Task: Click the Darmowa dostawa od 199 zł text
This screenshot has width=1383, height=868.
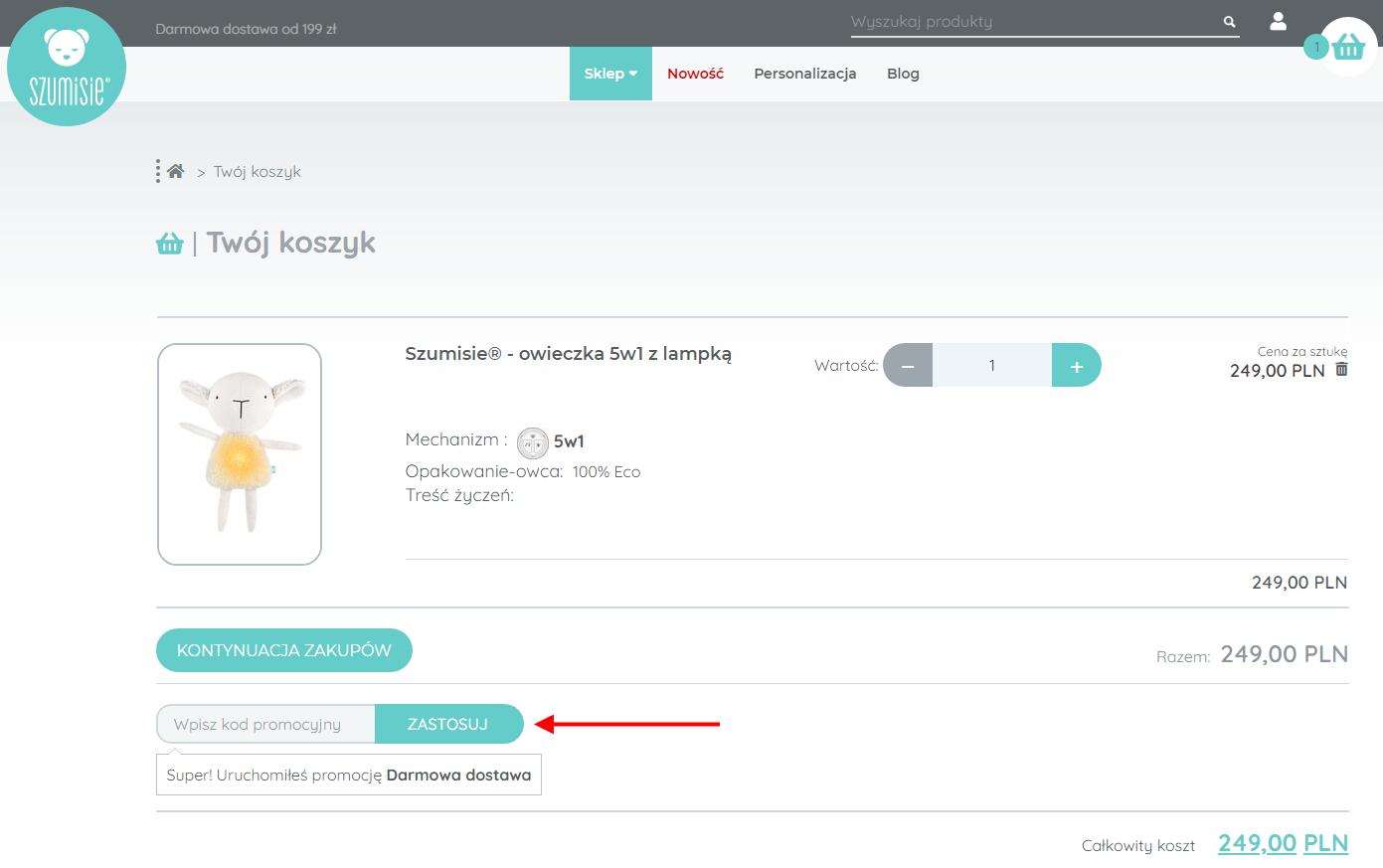Action: (x=246, y=29)
